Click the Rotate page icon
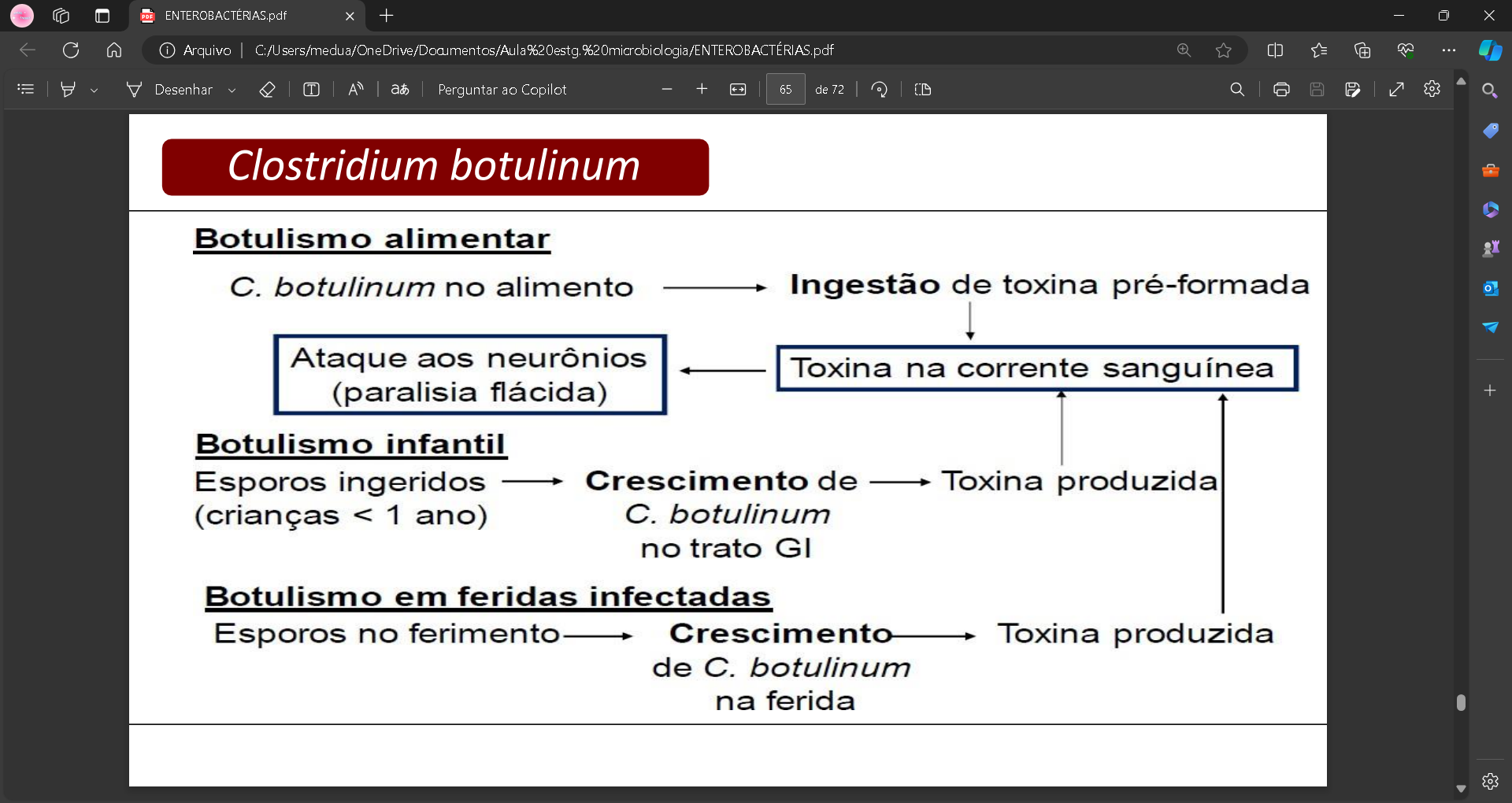This screenshot has width=1512, height=803. [x=879, y=90]
